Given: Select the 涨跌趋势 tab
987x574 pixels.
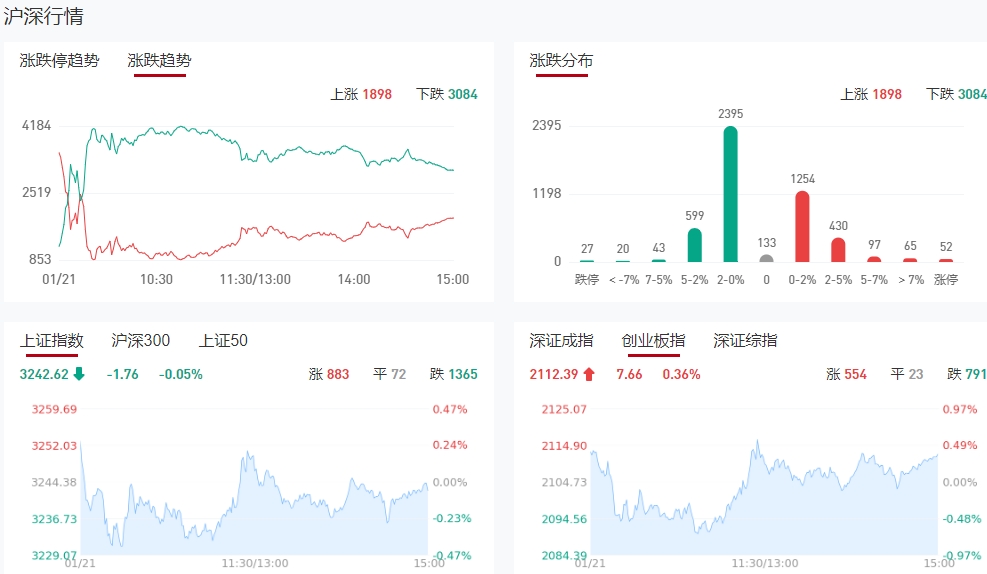Looking at the screenshot, I should 159,60.
